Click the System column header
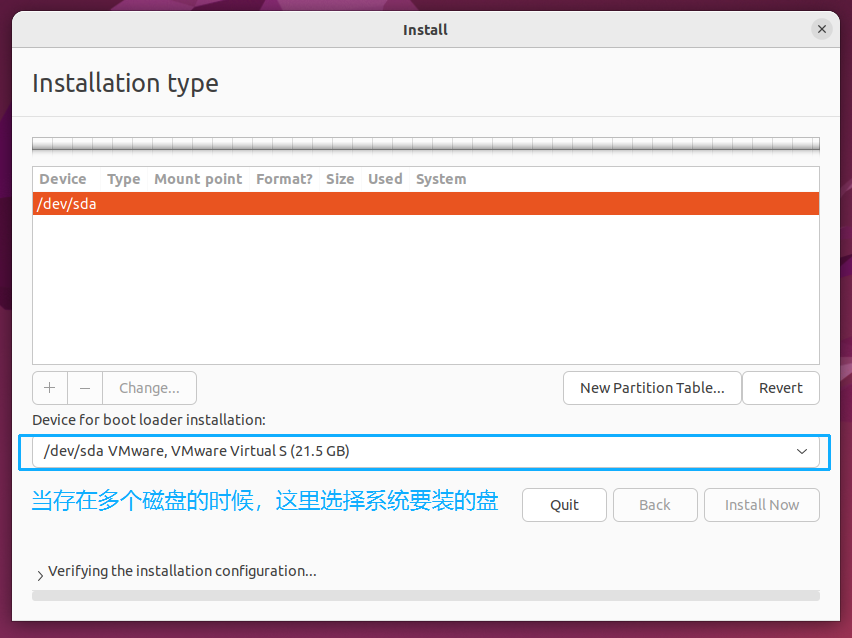852x638 pixels. [x=441, y=179]
